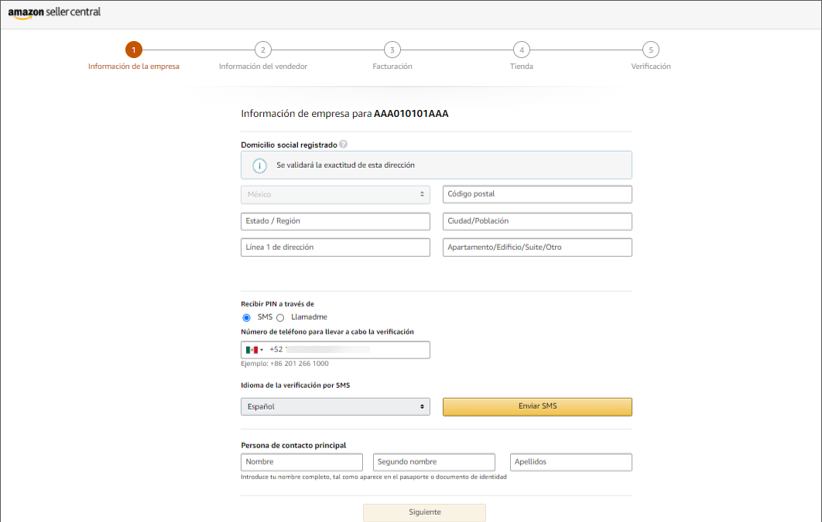Open the Mexico flag country code selector

[254, 350]
